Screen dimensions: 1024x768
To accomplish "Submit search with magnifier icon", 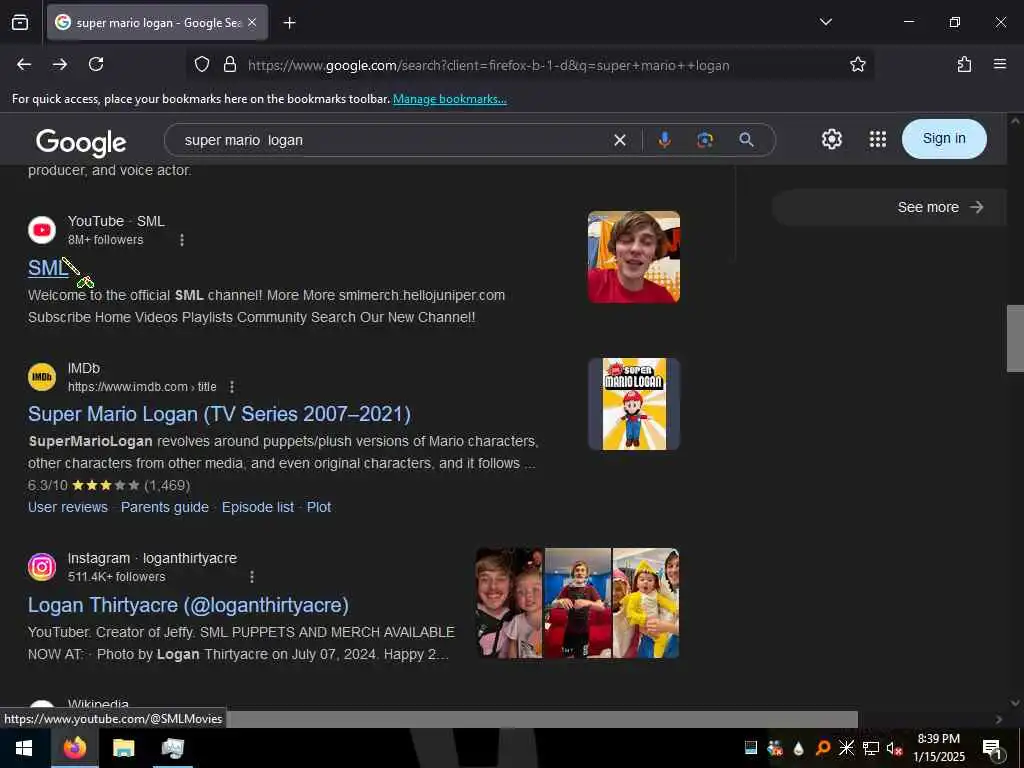I will tap(746, 140).
